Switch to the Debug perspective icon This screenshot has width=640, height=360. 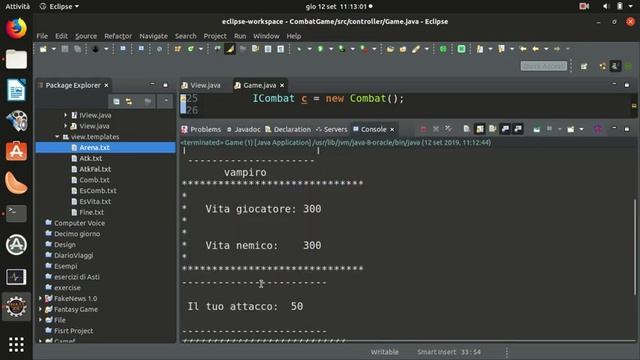pyautogui.click(x=628, y=66)
